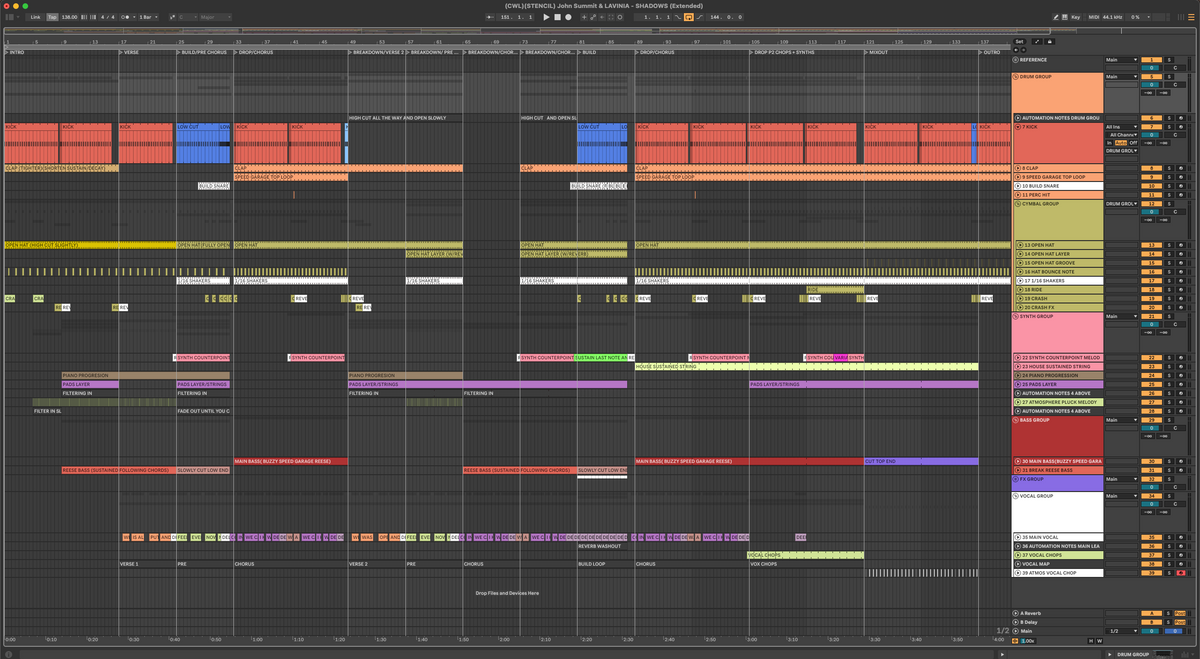The height and width of the screenshot is (659, 1200).
Task: Enter Key mapping mode
Action: pos(1076,17)
